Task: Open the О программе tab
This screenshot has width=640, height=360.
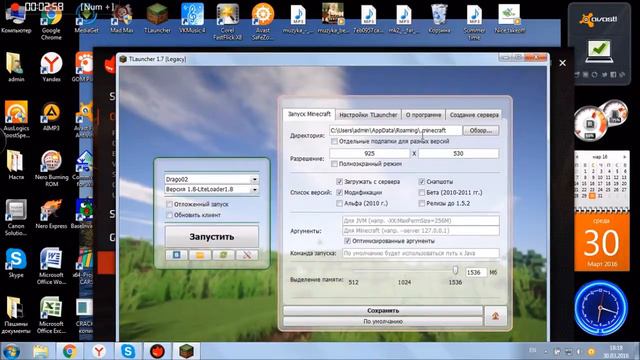Action: (x=423, y=115)
